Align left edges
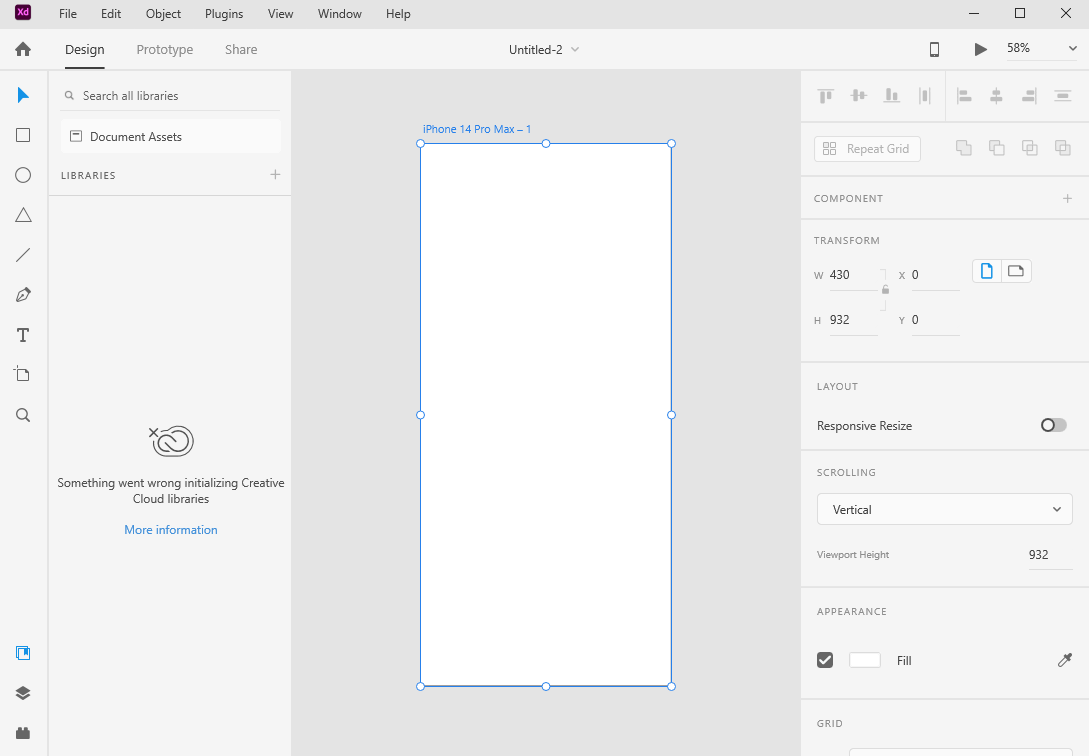The image size is (1089, 756). 964,96
